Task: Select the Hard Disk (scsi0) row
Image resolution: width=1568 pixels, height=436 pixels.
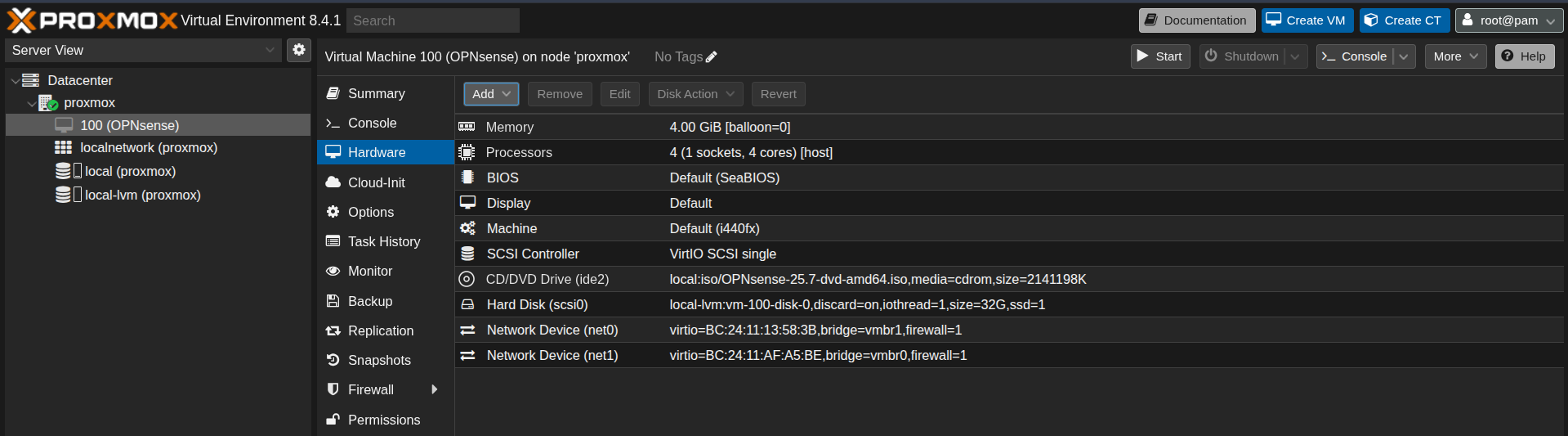Action: (x=537, y=305)
